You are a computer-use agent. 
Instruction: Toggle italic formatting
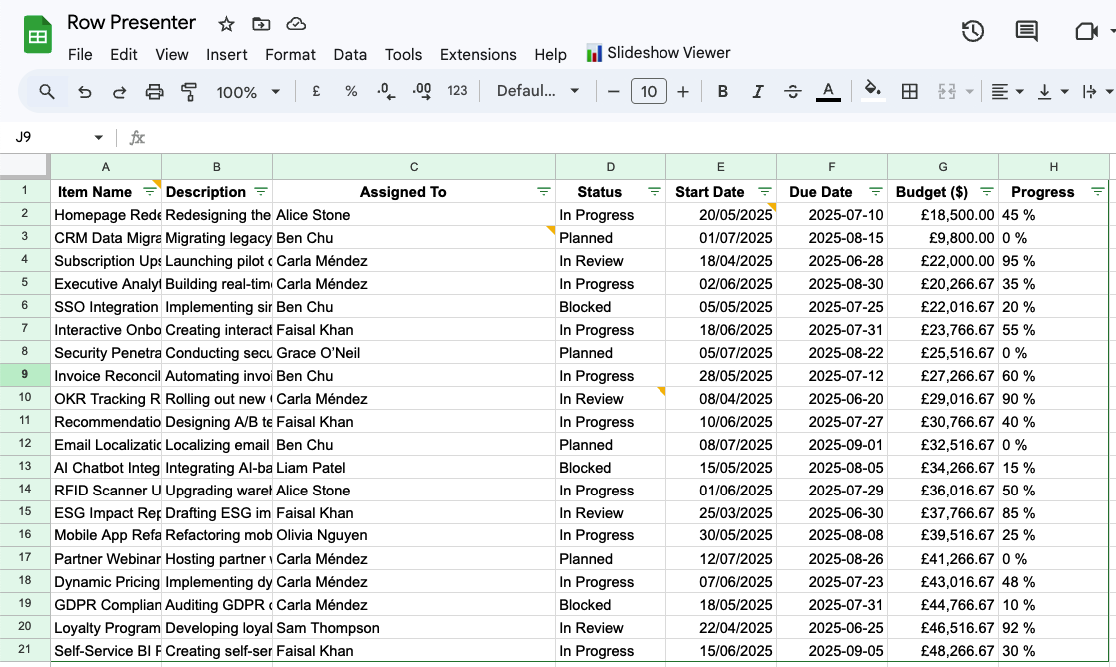click(x=757, y=92)
